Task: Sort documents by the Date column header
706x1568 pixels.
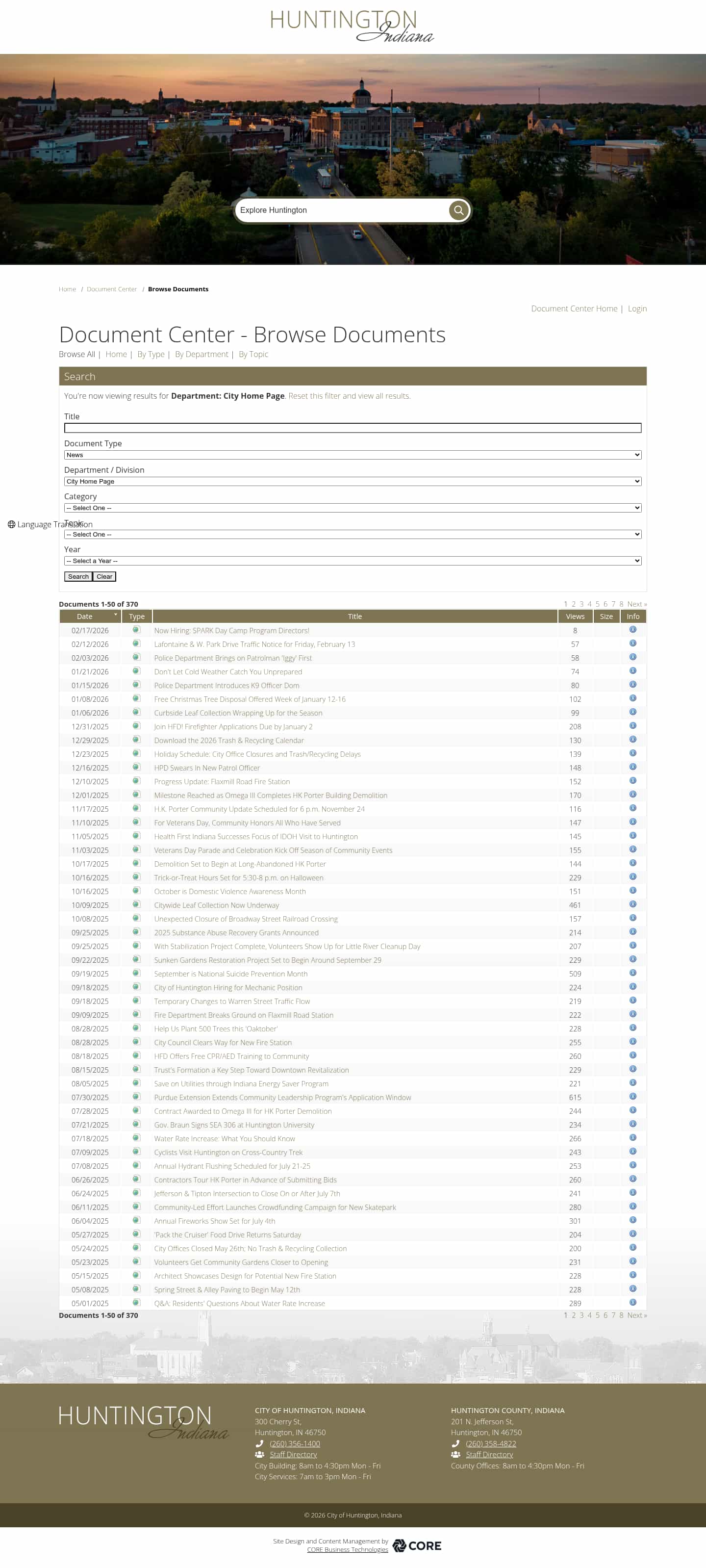Action: coord(85,617)
